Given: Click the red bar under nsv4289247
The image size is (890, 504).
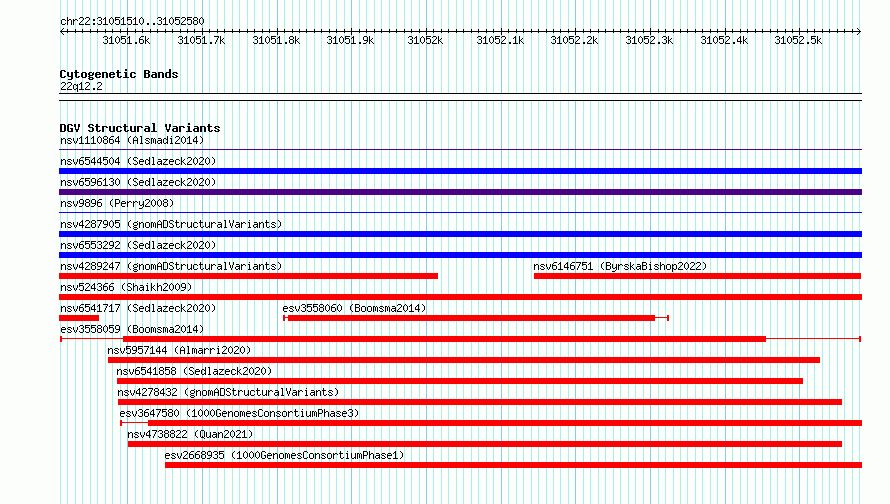Looking at the screenshot, I should tap(249, 276).
